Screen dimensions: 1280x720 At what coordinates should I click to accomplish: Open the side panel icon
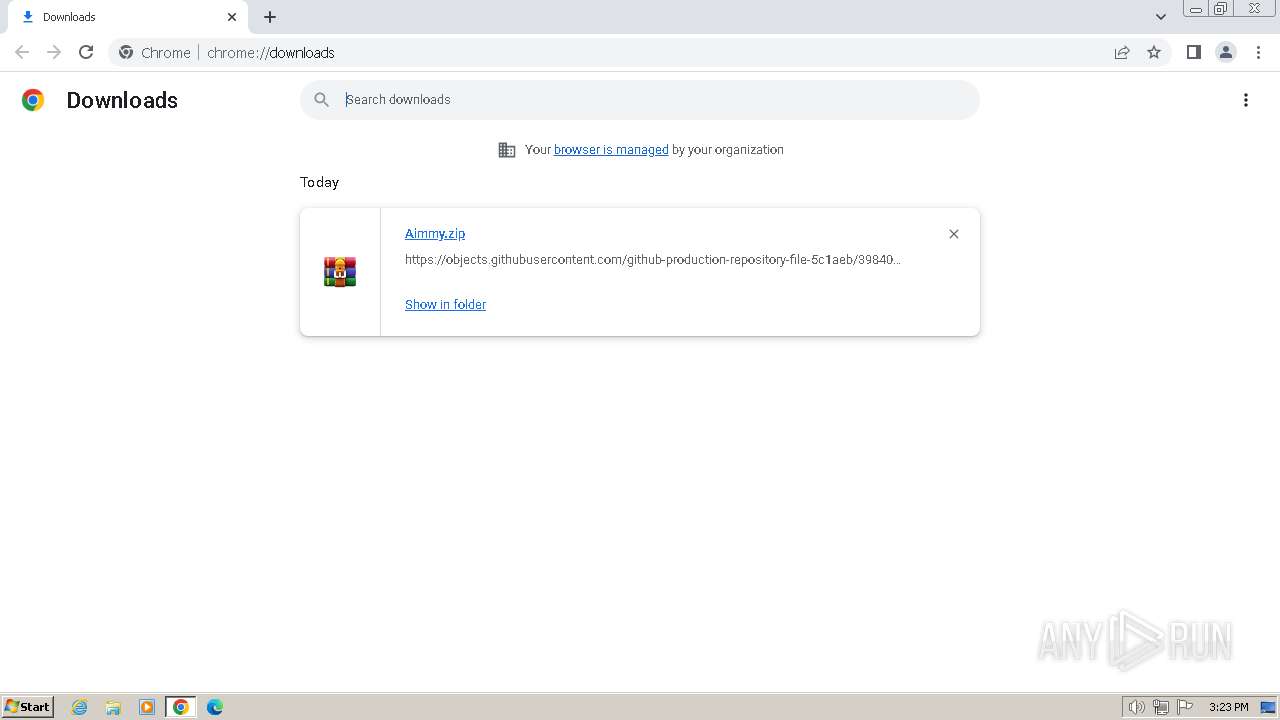click(1193, 52)
